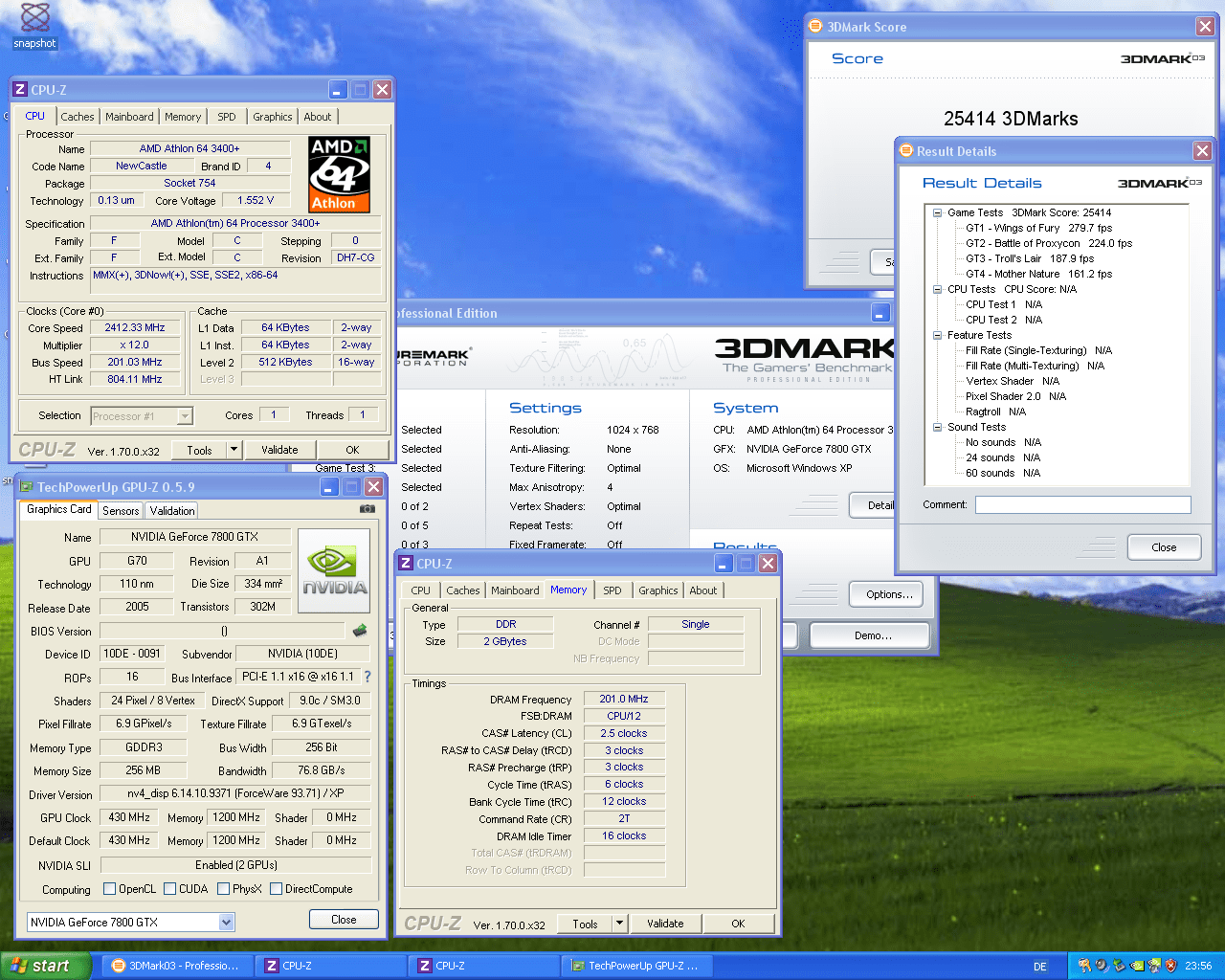Open Graphics tab in CPU-Z Memory window
The image size is (1225, 980).
click(x=658, y=590)
